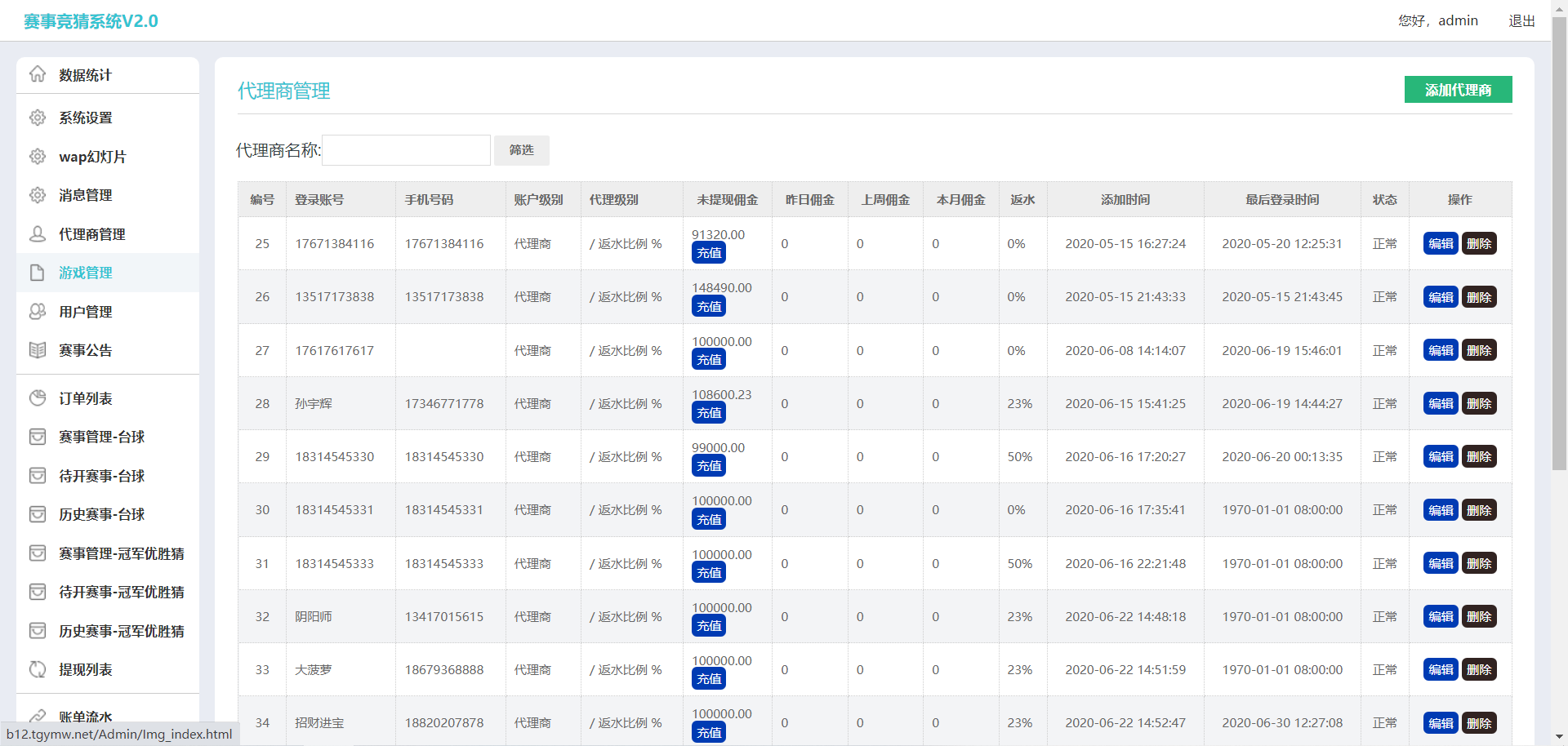The height and width of the screenshot is (746, 1568).
Task: Click 充值 for agent number 25
Action: coord(709,253)
